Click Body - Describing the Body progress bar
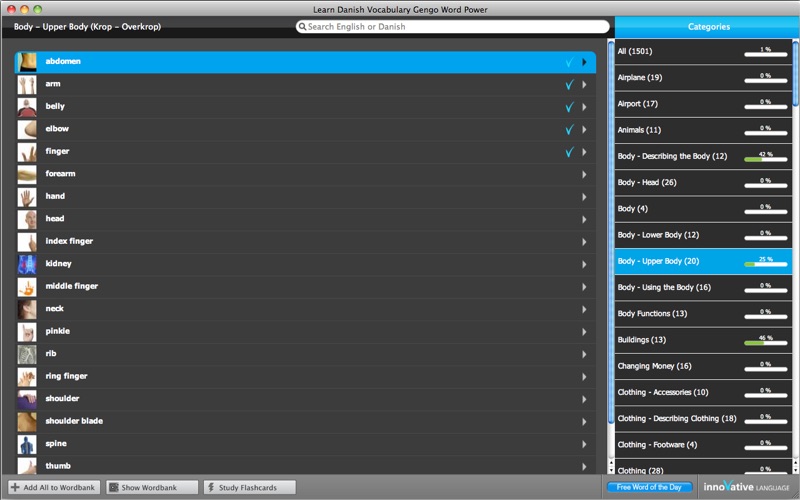The image size is (800, 500). pyautogui.click(x=765, y=160)
